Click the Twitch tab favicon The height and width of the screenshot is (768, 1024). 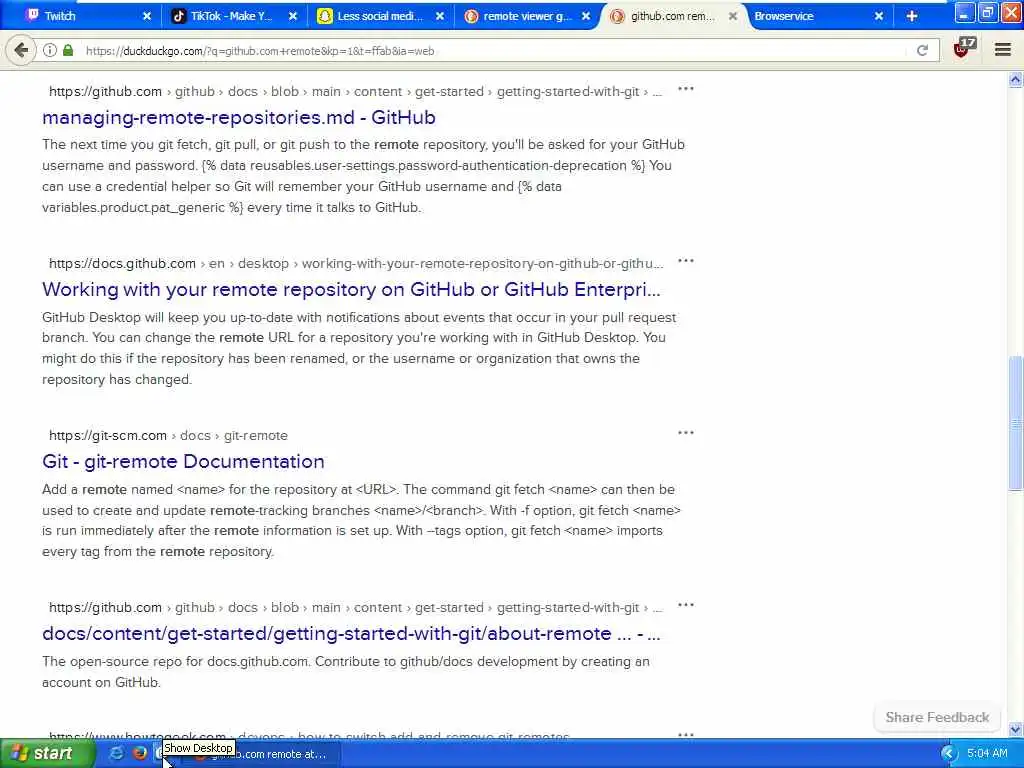[x=32, y=16]
